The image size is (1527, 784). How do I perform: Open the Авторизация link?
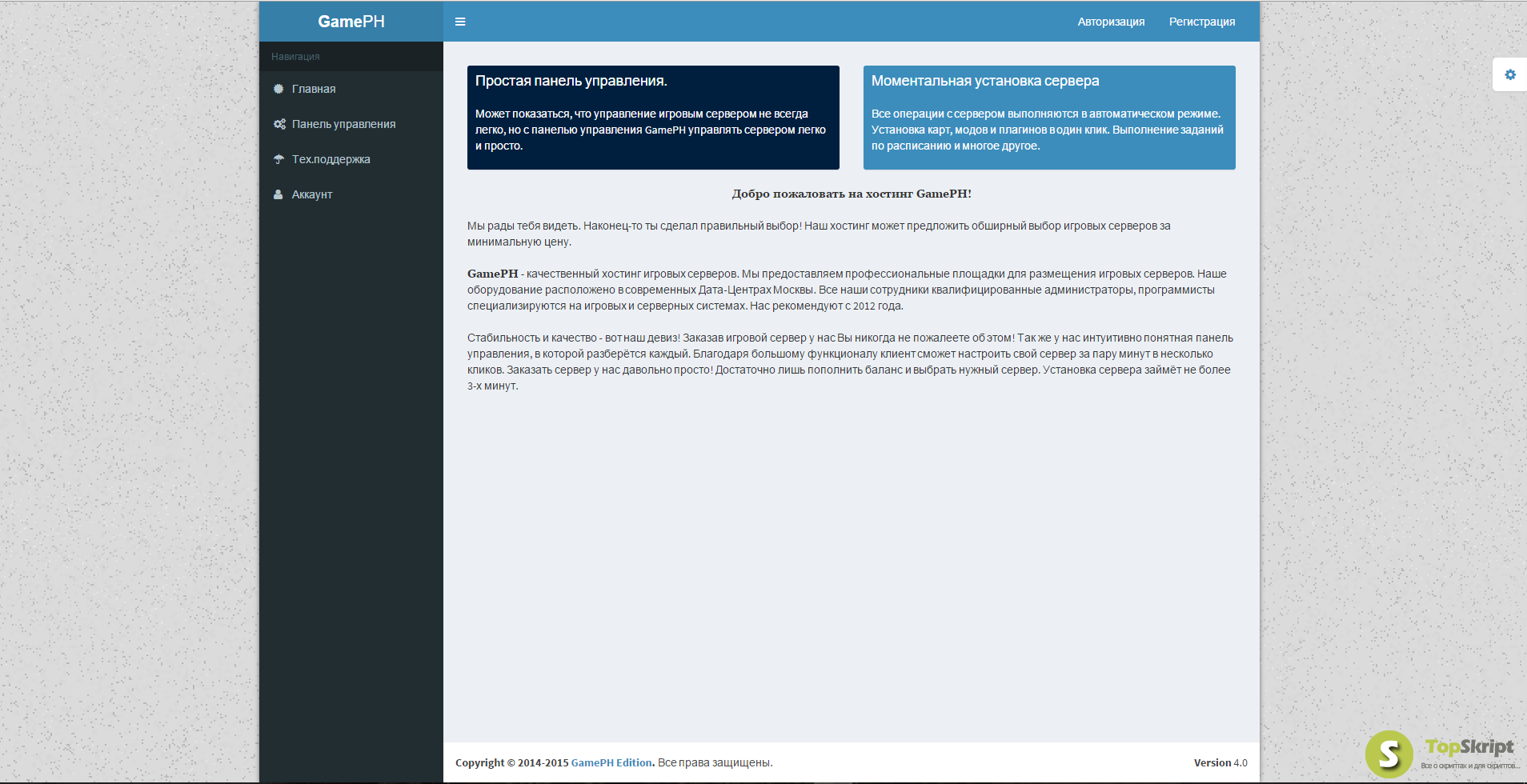1111,22
